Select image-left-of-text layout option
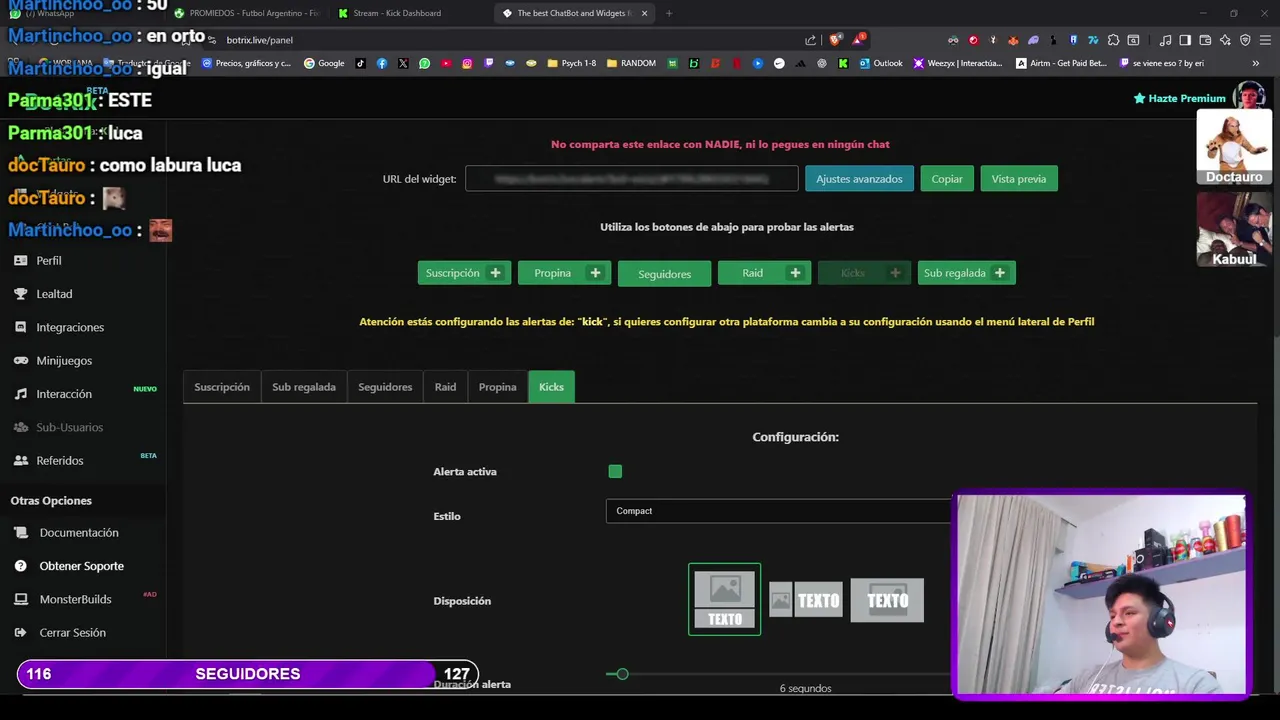The height and width of the screenshot is (720, 1280). [806, 600]
